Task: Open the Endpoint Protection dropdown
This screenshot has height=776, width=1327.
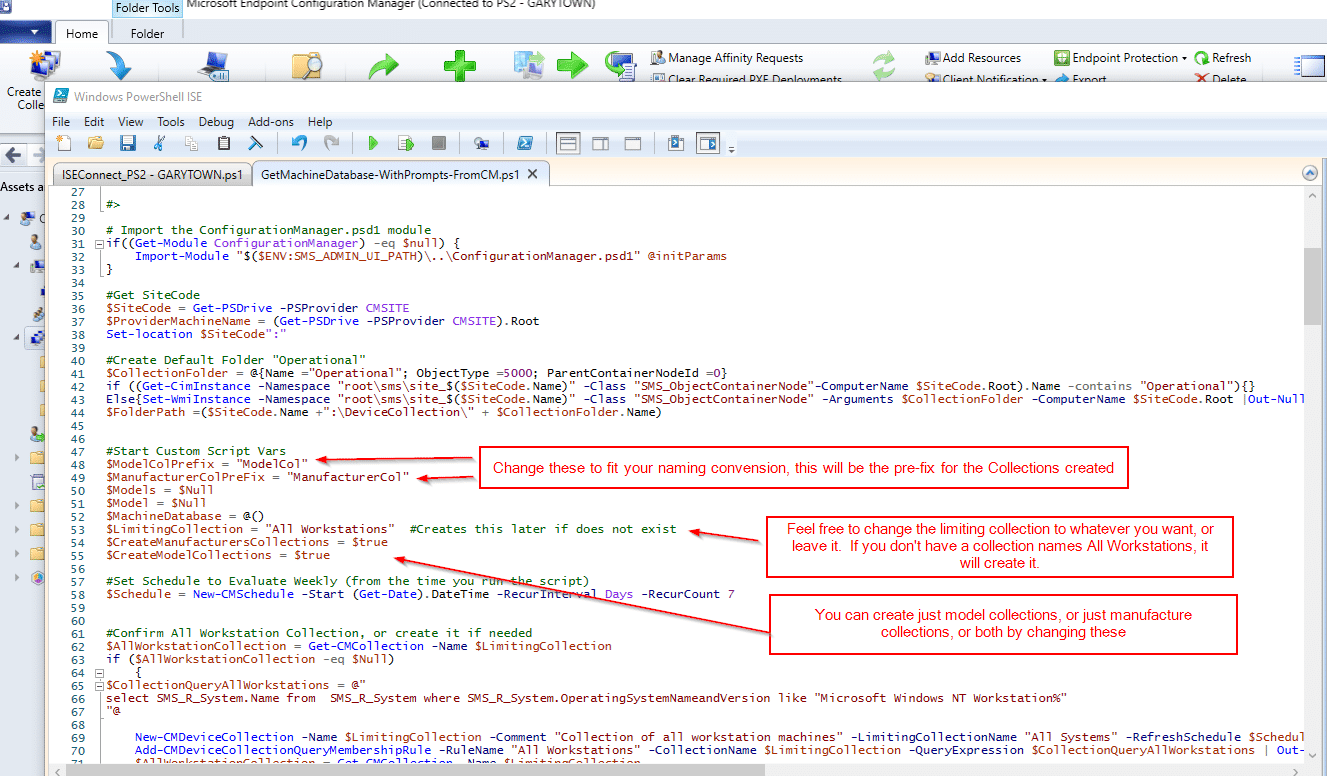Action: tap(1184, 58)
